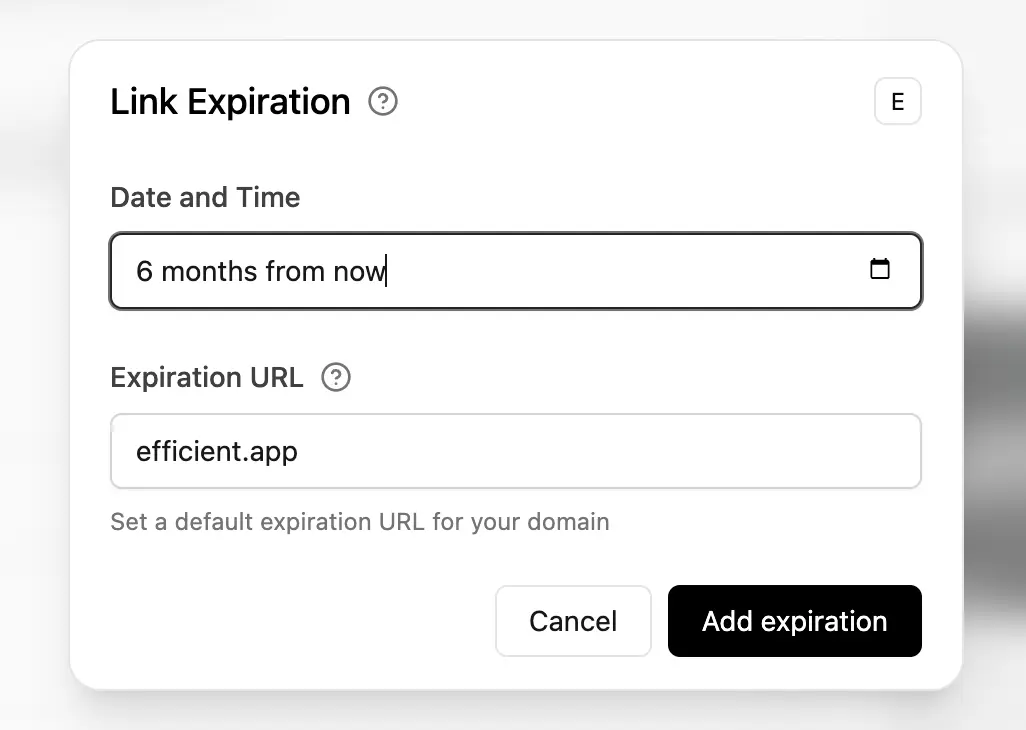Confirm expiration settings with Add expiration
The image size is (1026, 730).
pos(794,621)
